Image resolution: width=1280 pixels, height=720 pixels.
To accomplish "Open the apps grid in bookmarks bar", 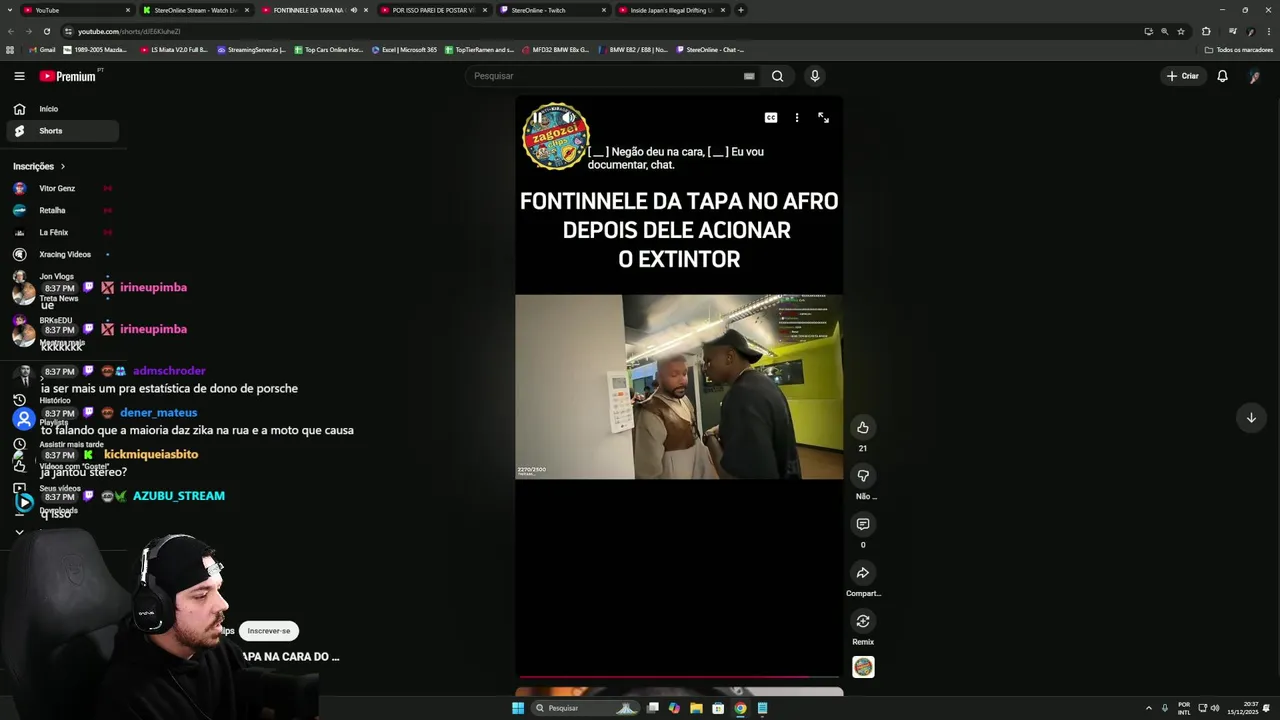I will (x=10, y=49).
